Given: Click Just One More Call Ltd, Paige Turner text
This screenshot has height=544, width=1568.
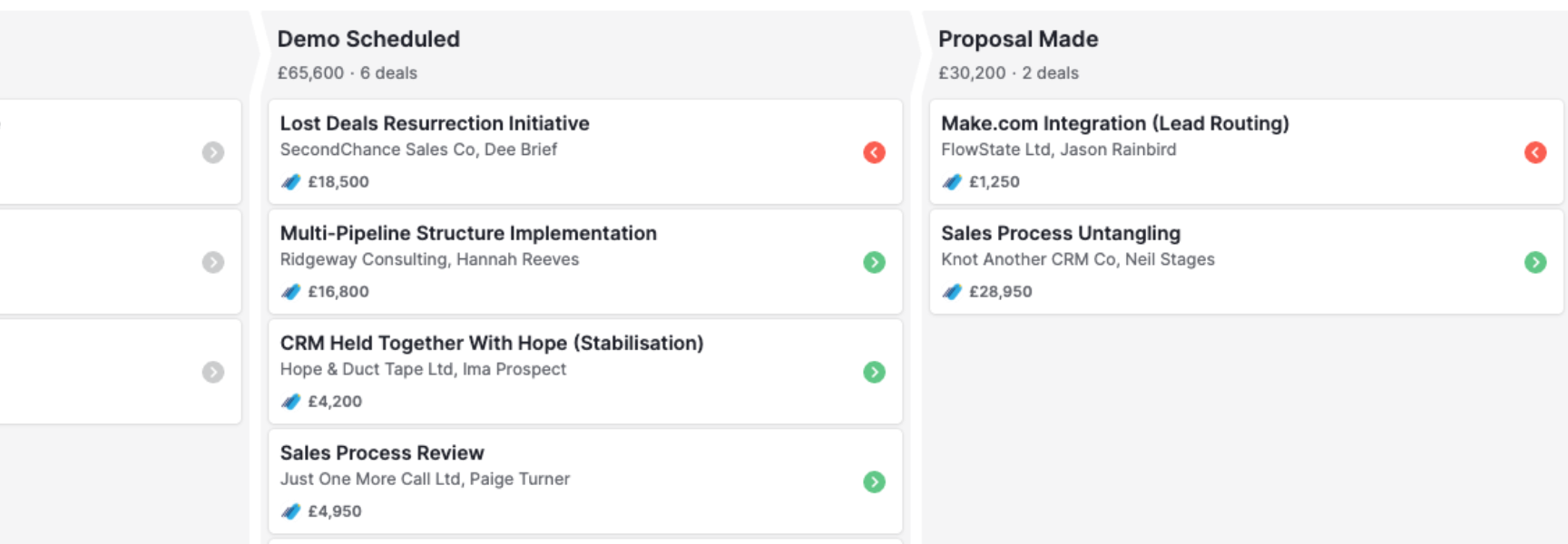Looking at the screenshot, I should click(425, 479).
